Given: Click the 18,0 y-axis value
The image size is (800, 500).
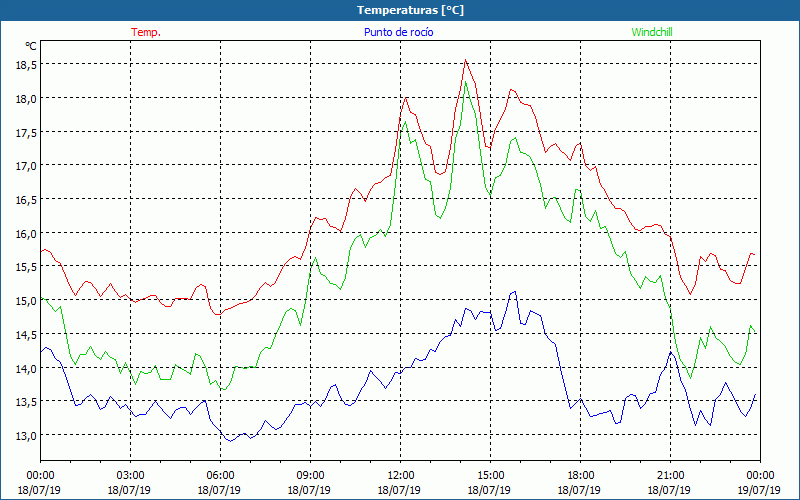Looking at the screenshot, I should click(x=26, y=98).
